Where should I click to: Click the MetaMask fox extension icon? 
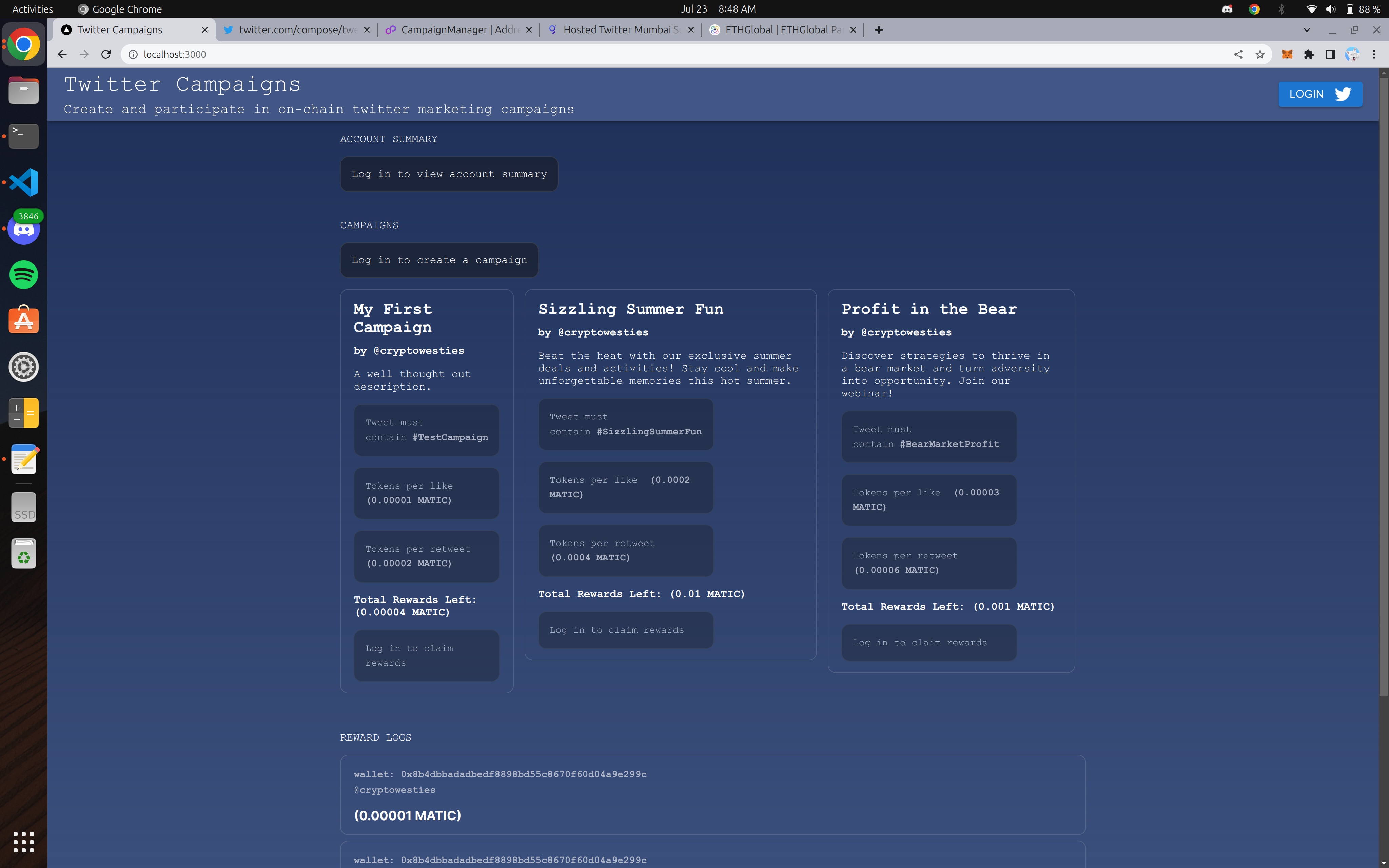coord(1287,54)
